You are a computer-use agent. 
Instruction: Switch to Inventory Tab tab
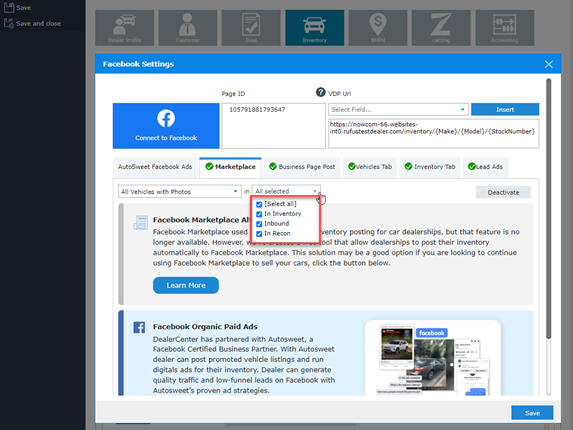[x=430, y=167]
